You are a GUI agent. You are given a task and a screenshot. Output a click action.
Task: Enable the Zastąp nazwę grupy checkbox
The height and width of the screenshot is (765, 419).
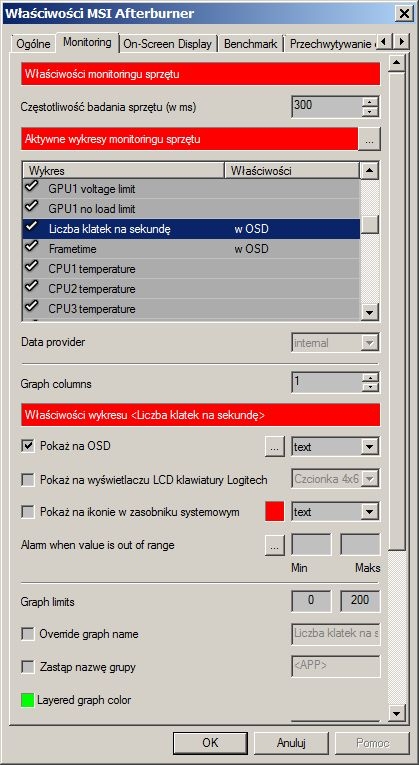tap(28, 667)
